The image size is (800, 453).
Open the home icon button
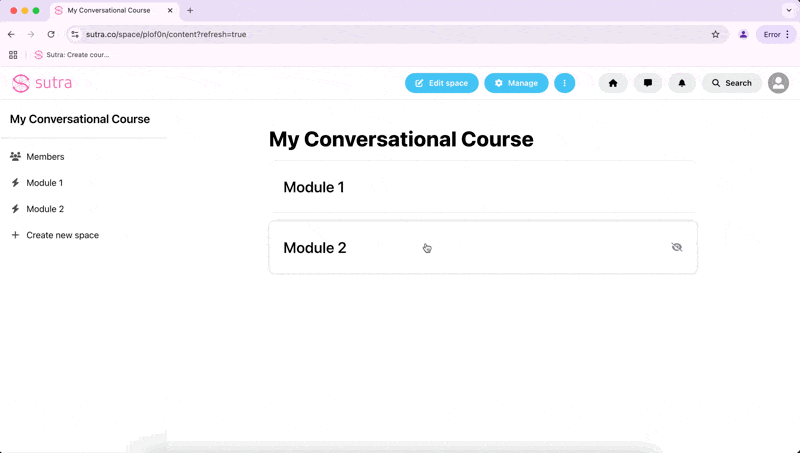pos(613,83)
